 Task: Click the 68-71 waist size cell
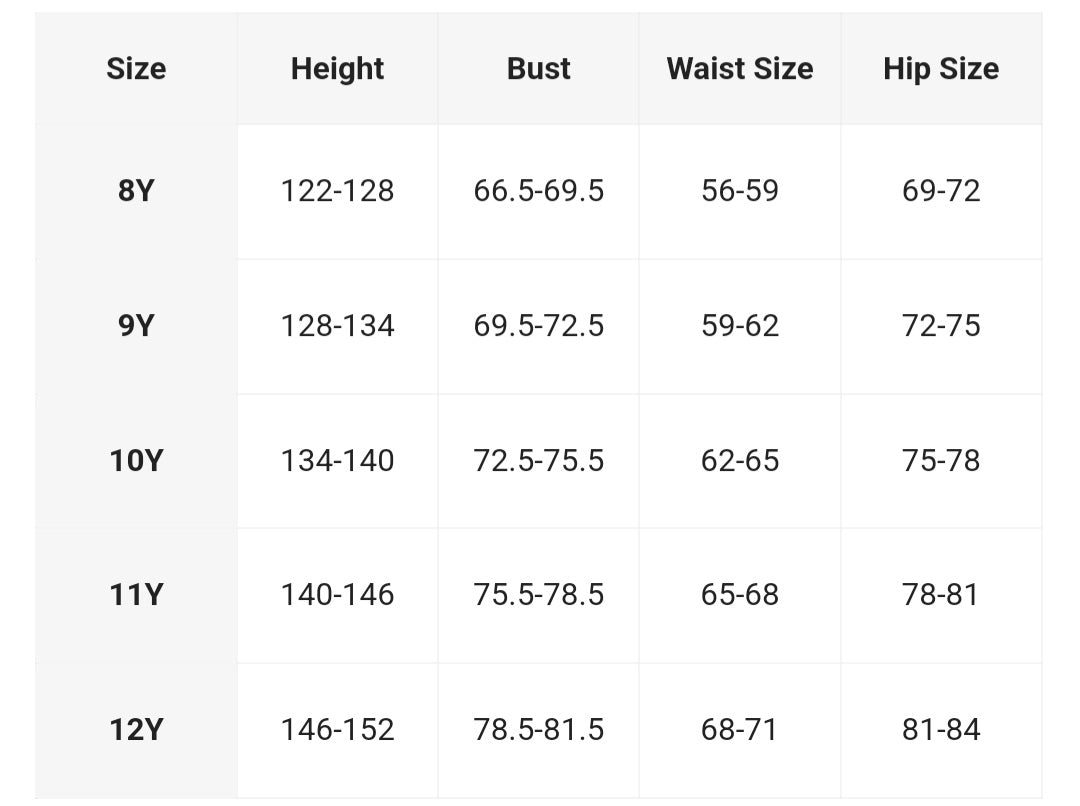tap(740, 730)
